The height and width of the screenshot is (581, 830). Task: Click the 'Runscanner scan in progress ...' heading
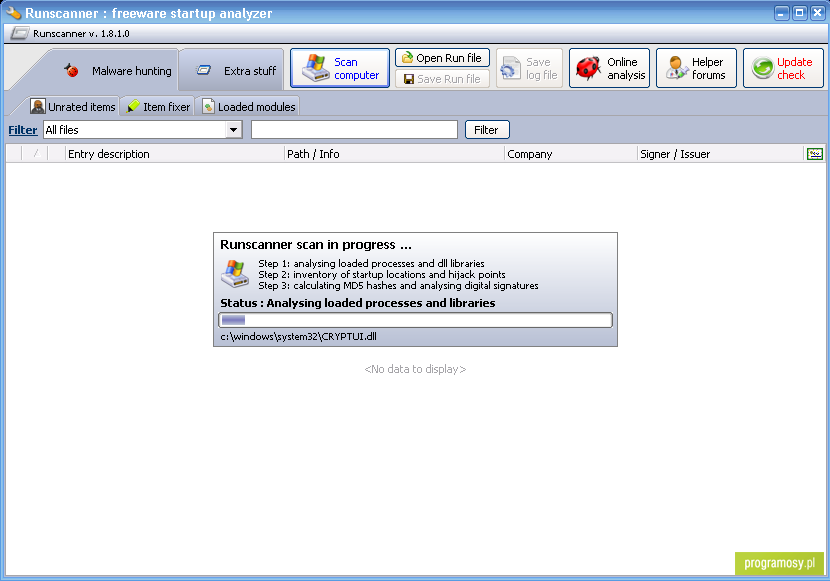click(x=316, y=244)
